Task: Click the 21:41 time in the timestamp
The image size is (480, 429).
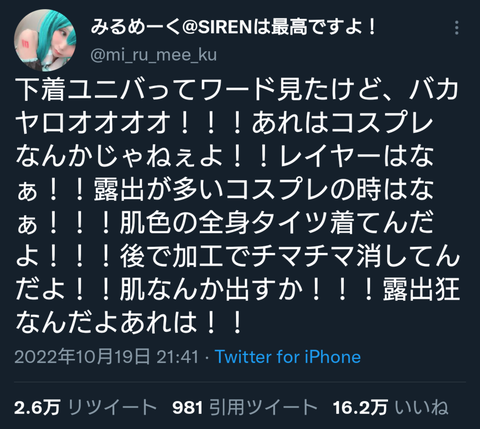Action: click(x=177, y=357)
